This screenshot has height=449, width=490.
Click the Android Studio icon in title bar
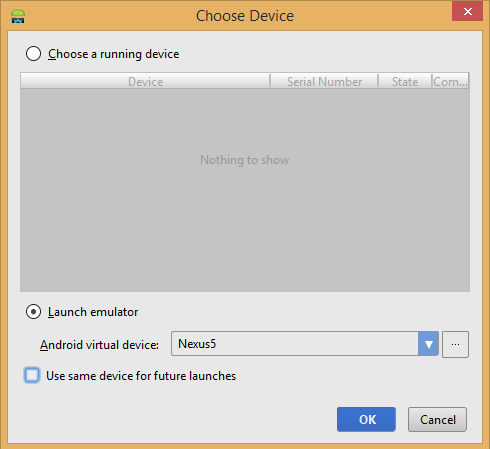pos(18,16)
